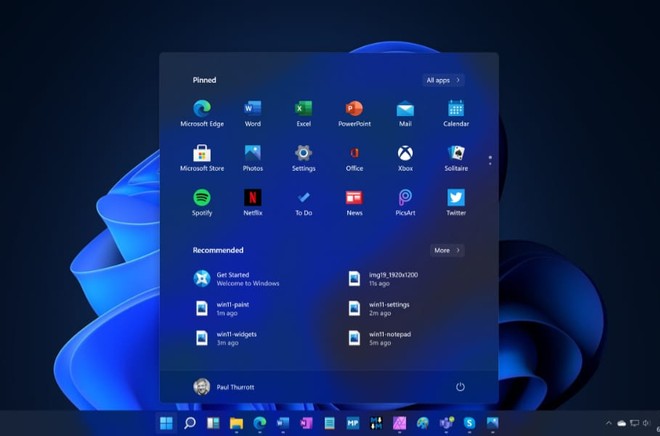
Task: Open Excel from the Pinned section
Action: 304,110
